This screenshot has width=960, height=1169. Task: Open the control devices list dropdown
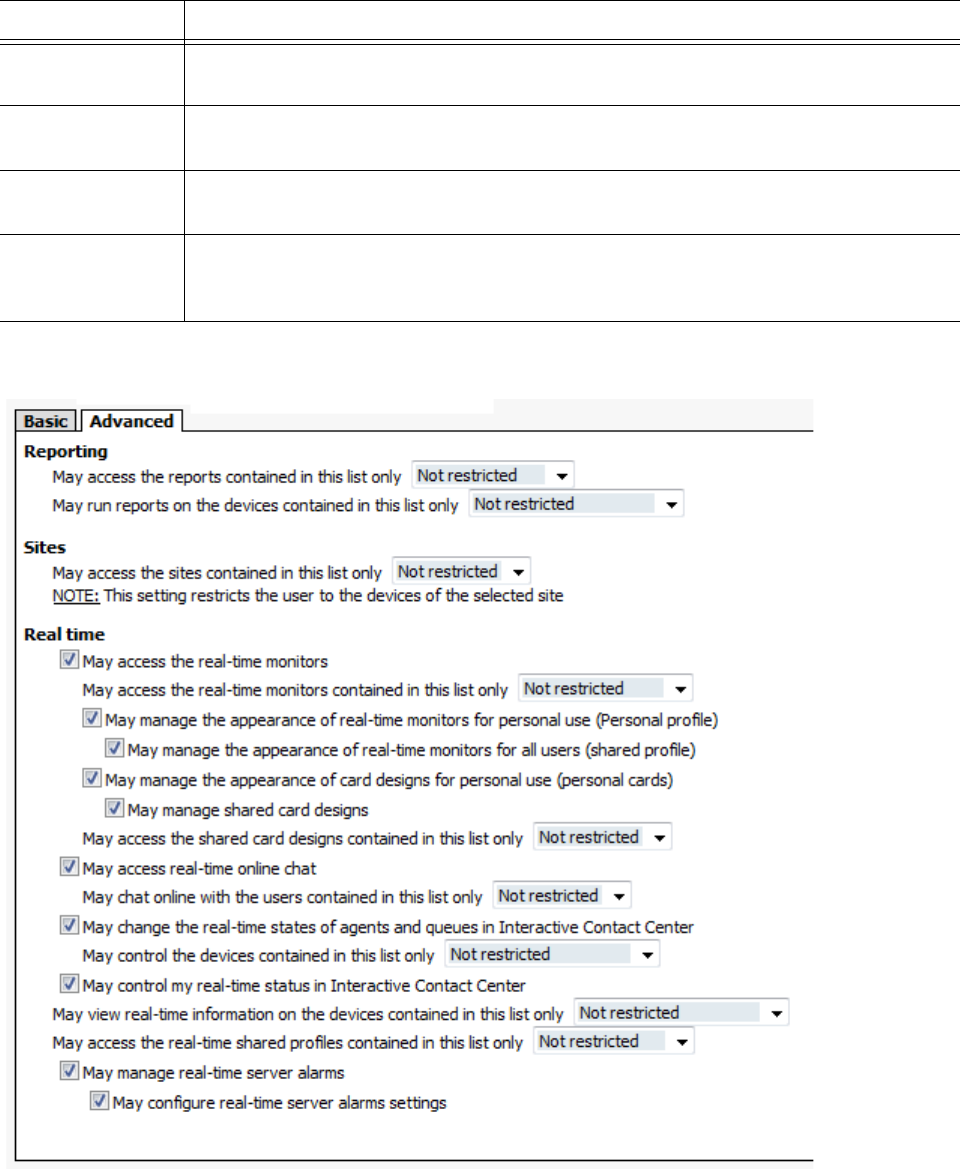click(x=552, y=955)
